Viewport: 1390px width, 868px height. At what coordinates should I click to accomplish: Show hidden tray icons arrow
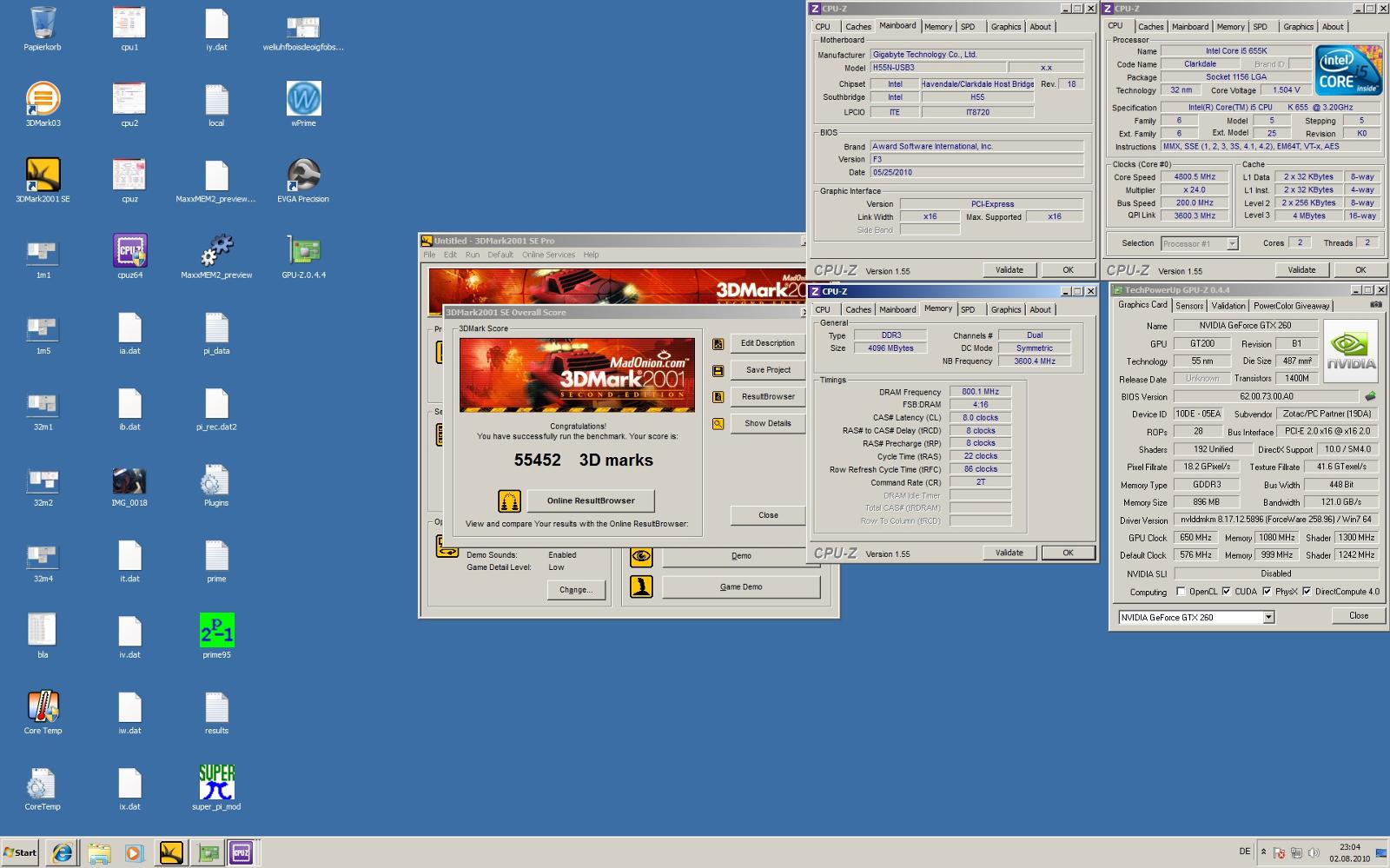pyautogui.click(x=1263, y=852)
